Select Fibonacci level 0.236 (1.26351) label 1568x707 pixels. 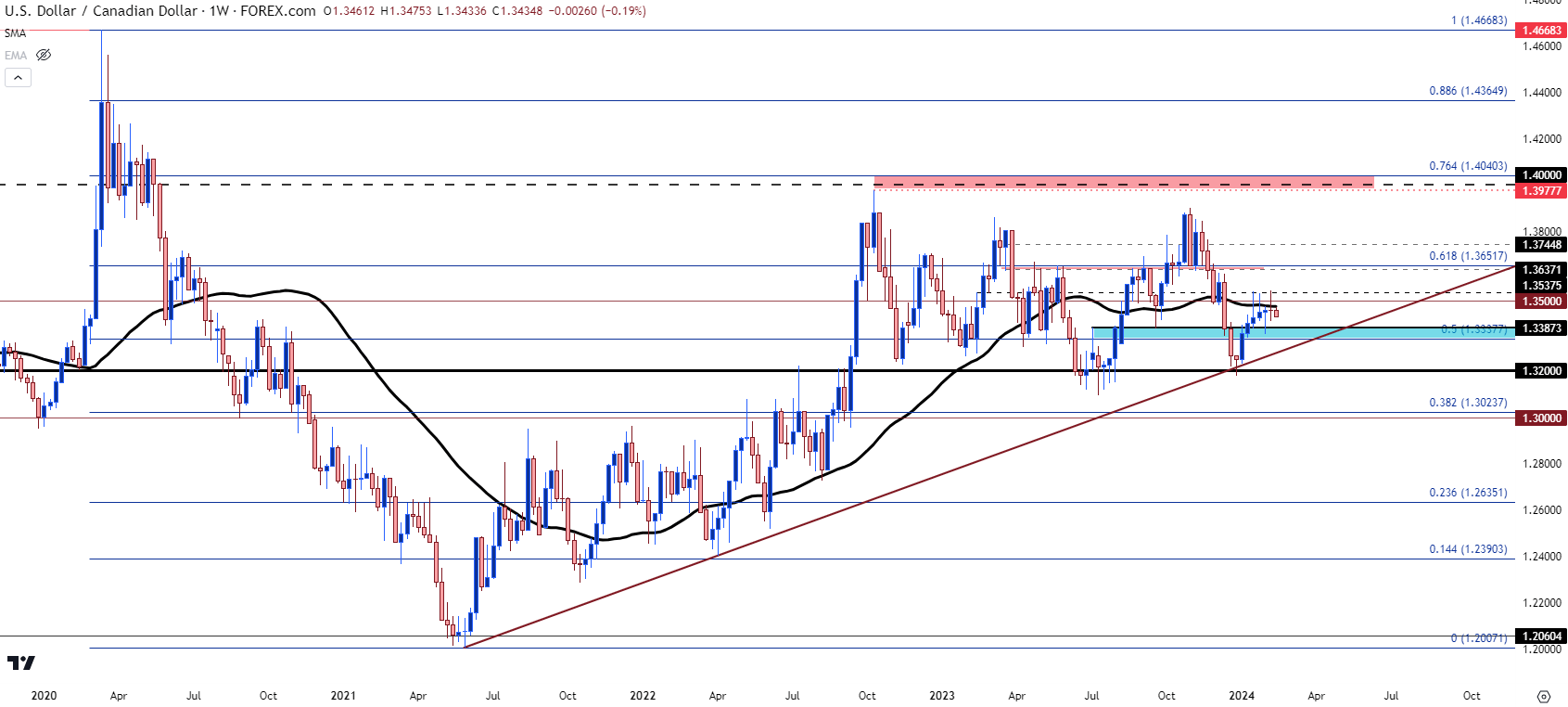[1469, 493]
